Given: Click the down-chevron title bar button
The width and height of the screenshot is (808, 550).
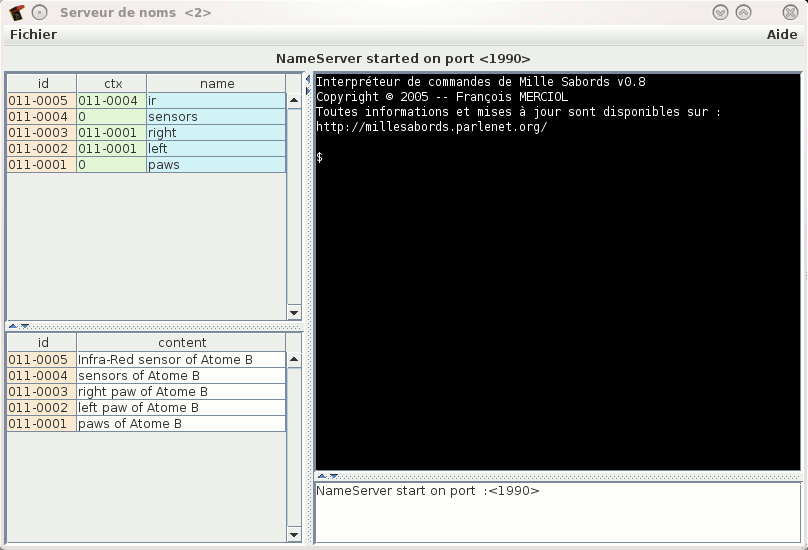Looking at the screenshot, I should point(720,12).
